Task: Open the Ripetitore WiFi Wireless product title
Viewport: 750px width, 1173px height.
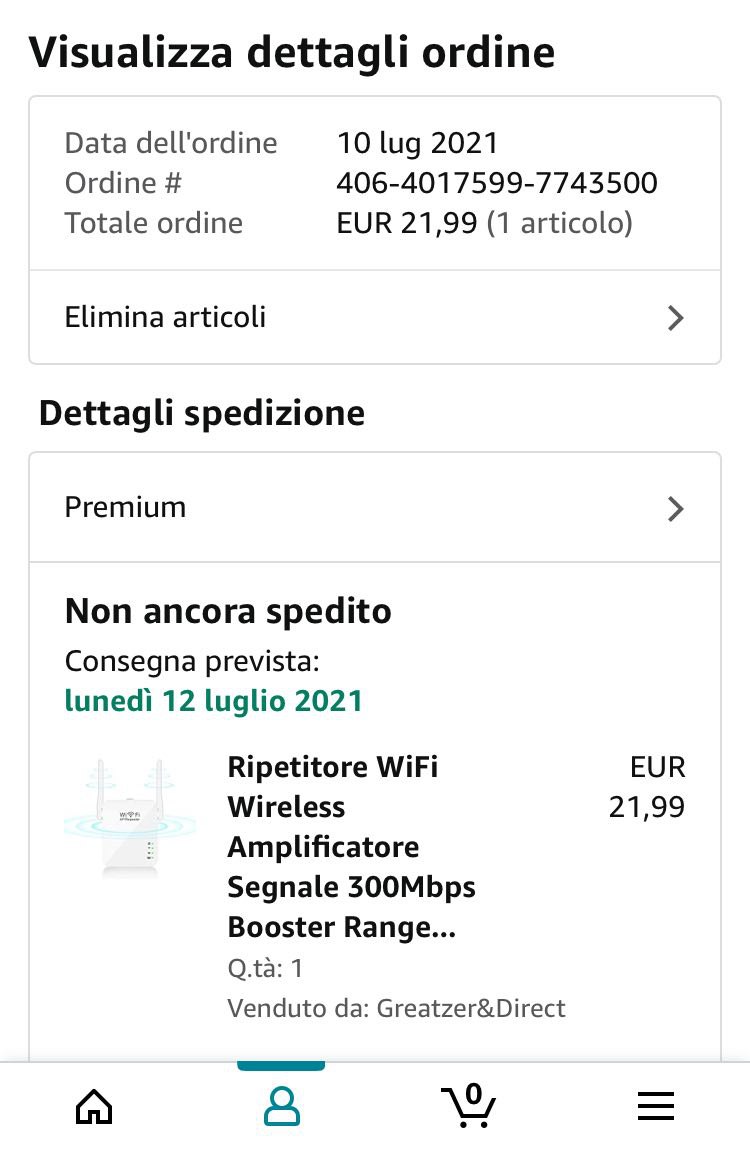Action: click(350, 846)
